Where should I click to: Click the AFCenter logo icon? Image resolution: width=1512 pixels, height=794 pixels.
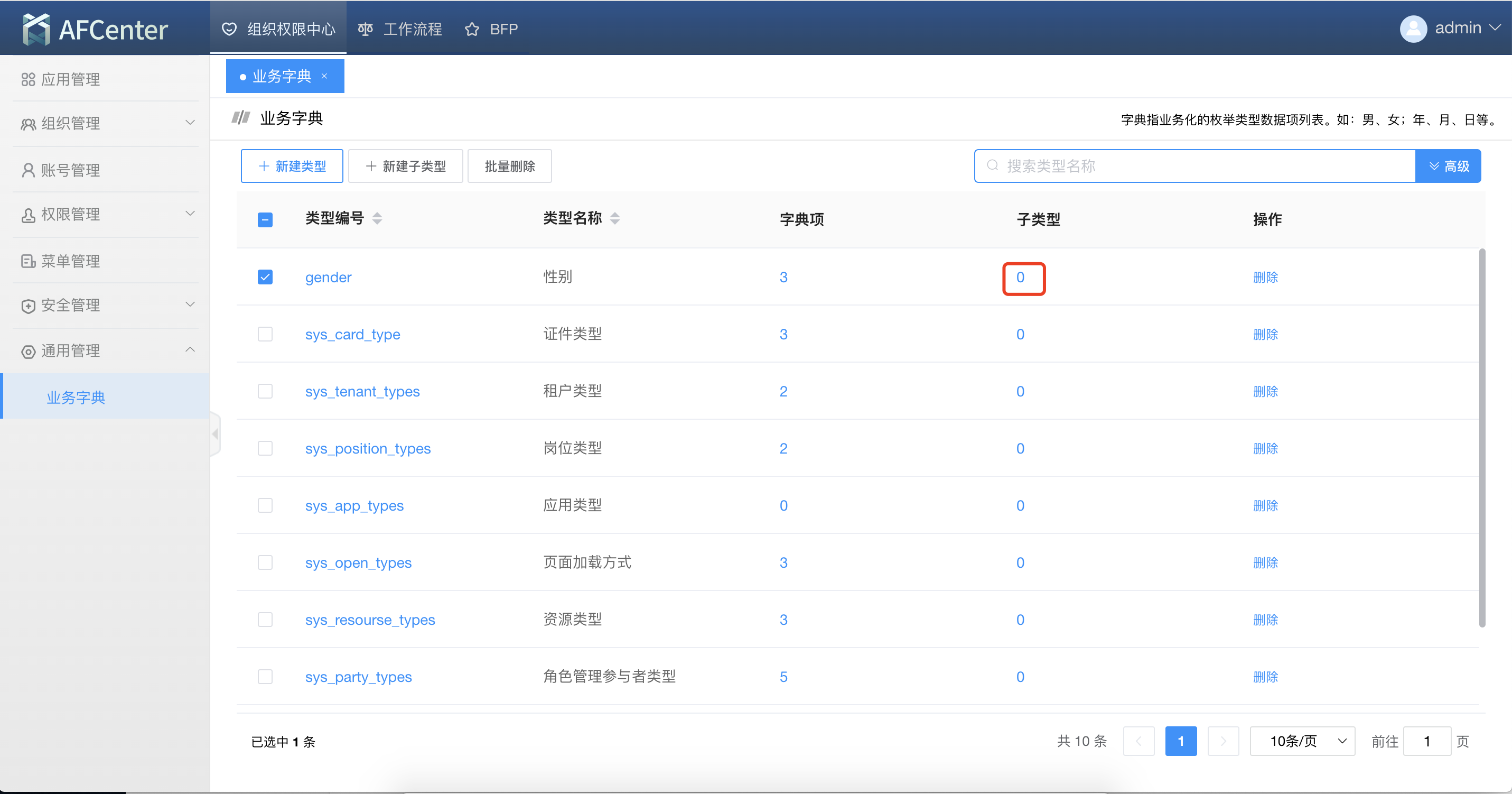tap(35, 28)
